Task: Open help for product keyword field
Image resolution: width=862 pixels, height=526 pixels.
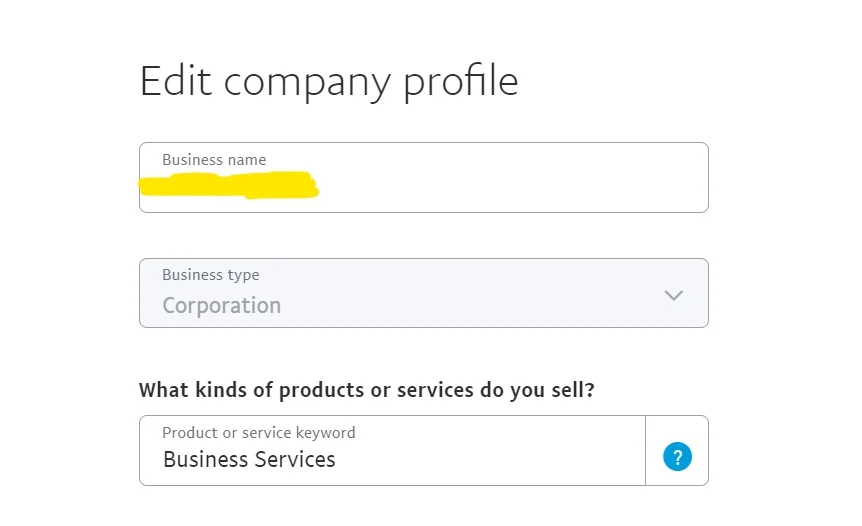Action: (x=677, y=457)
